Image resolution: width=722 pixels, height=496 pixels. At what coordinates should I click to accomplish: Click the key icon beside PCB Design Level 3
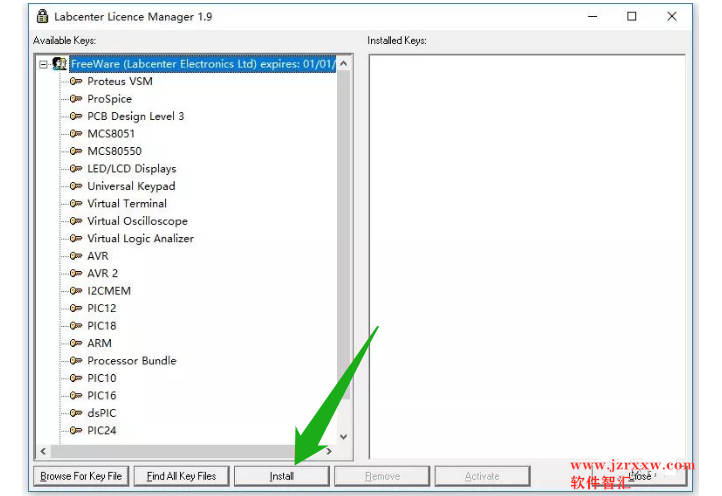click(x=76, y=117)
